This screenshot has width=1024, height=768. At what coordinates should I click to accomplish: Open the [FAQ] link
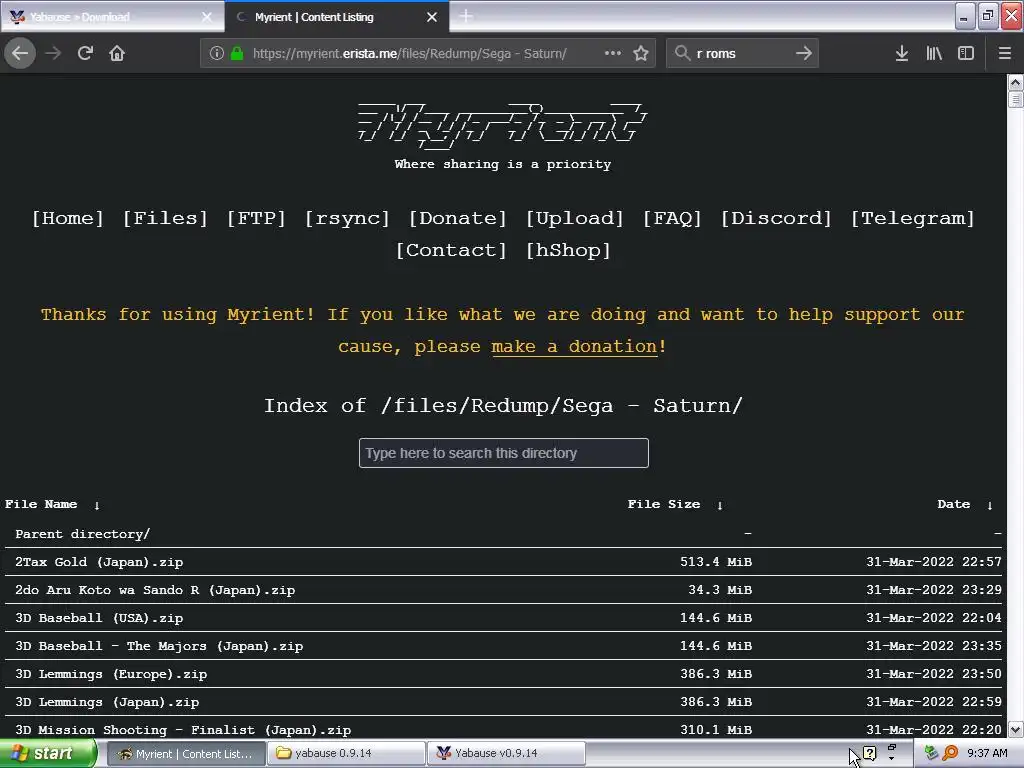(x=672, y=218)
